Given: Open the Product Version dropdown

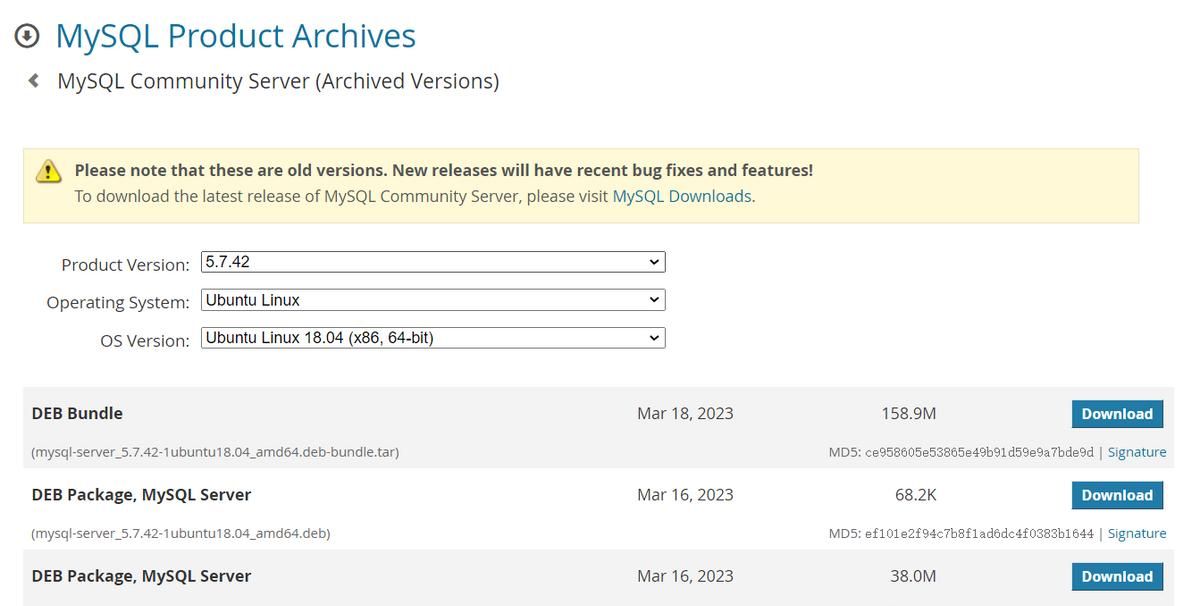Looking at the screenshot, I should [430, 261].
